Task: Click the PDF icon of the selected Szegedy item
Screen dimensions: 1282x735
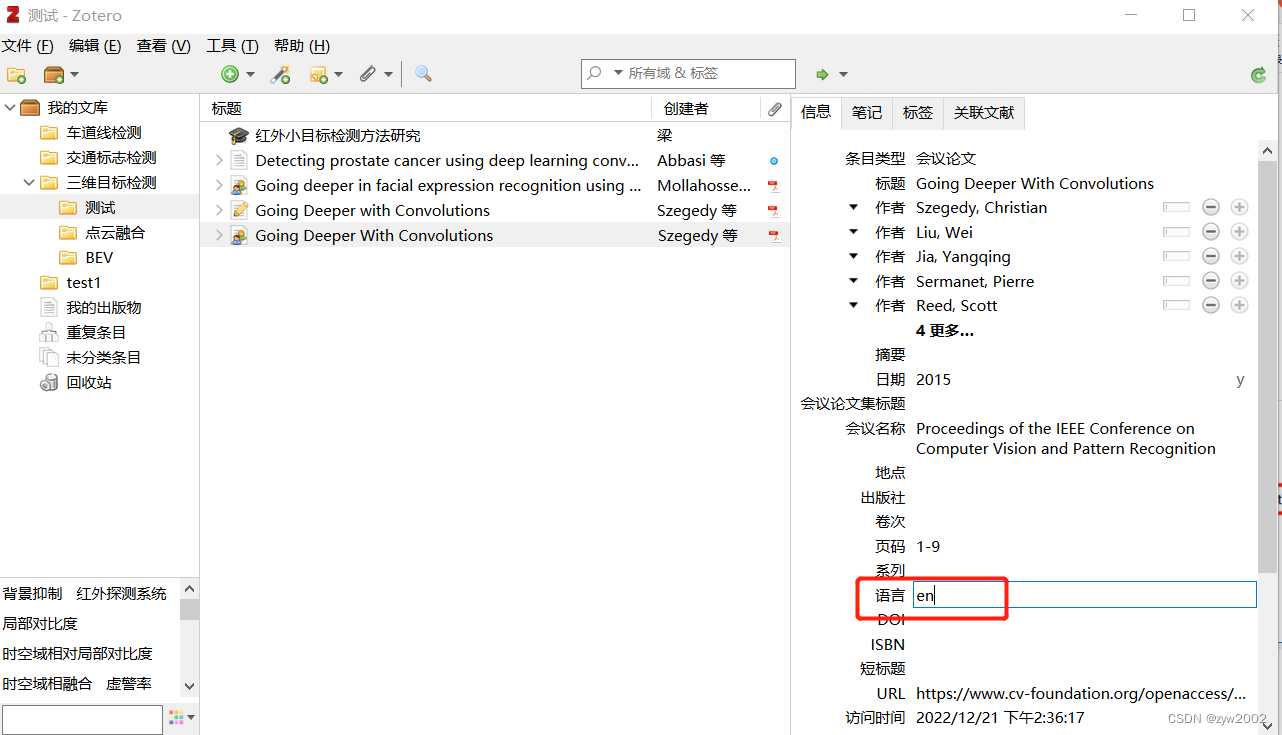Action: click(773, 236)
